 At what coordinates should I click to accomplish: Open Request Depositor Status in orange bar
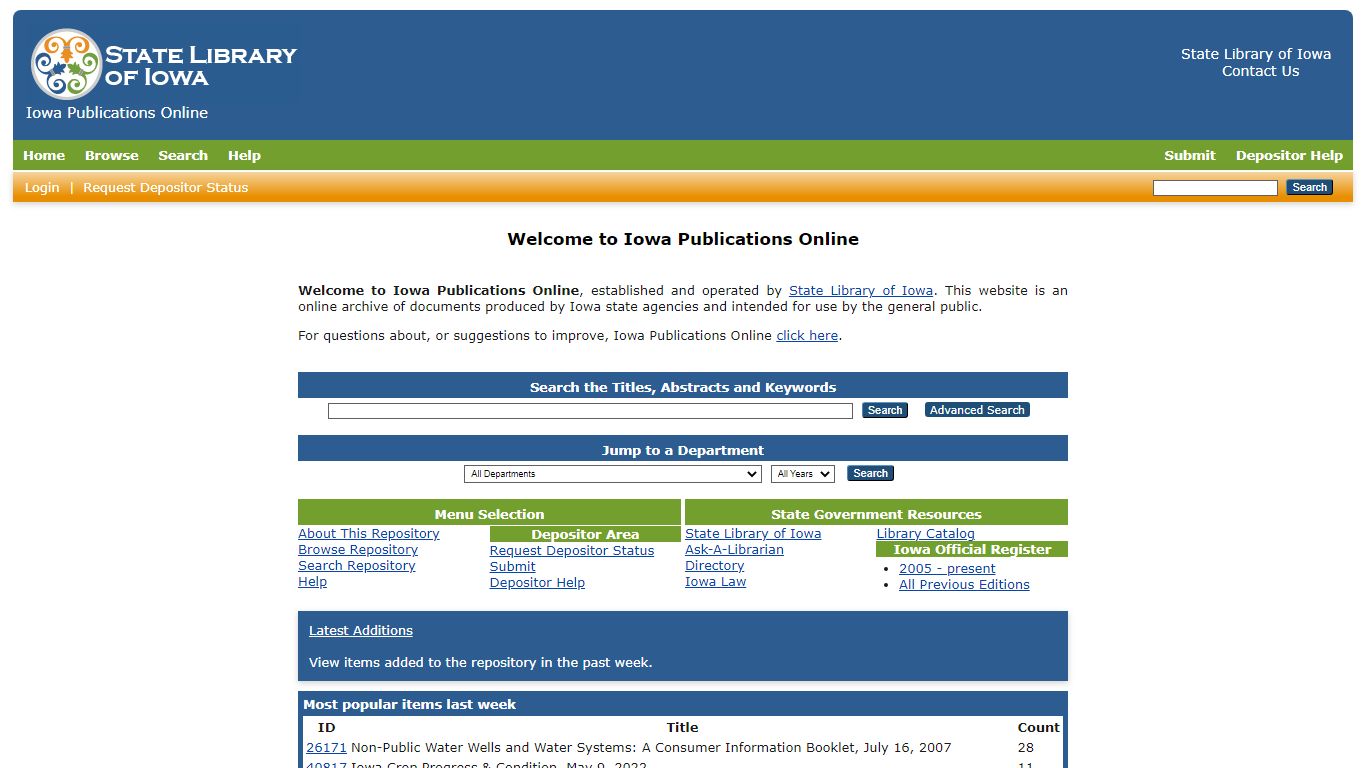click(165, 187)
